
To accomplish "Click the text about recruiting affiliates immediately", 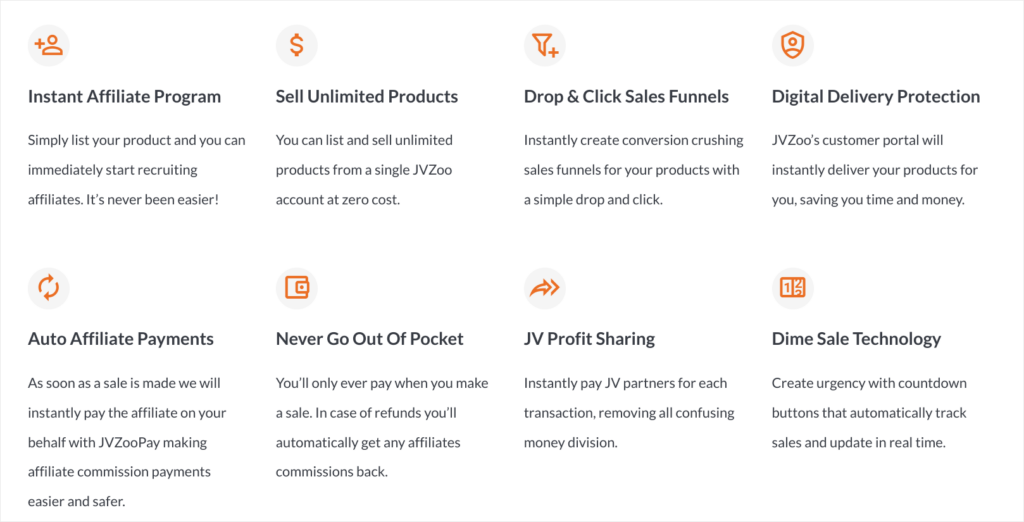I will [x=136, y=170].
